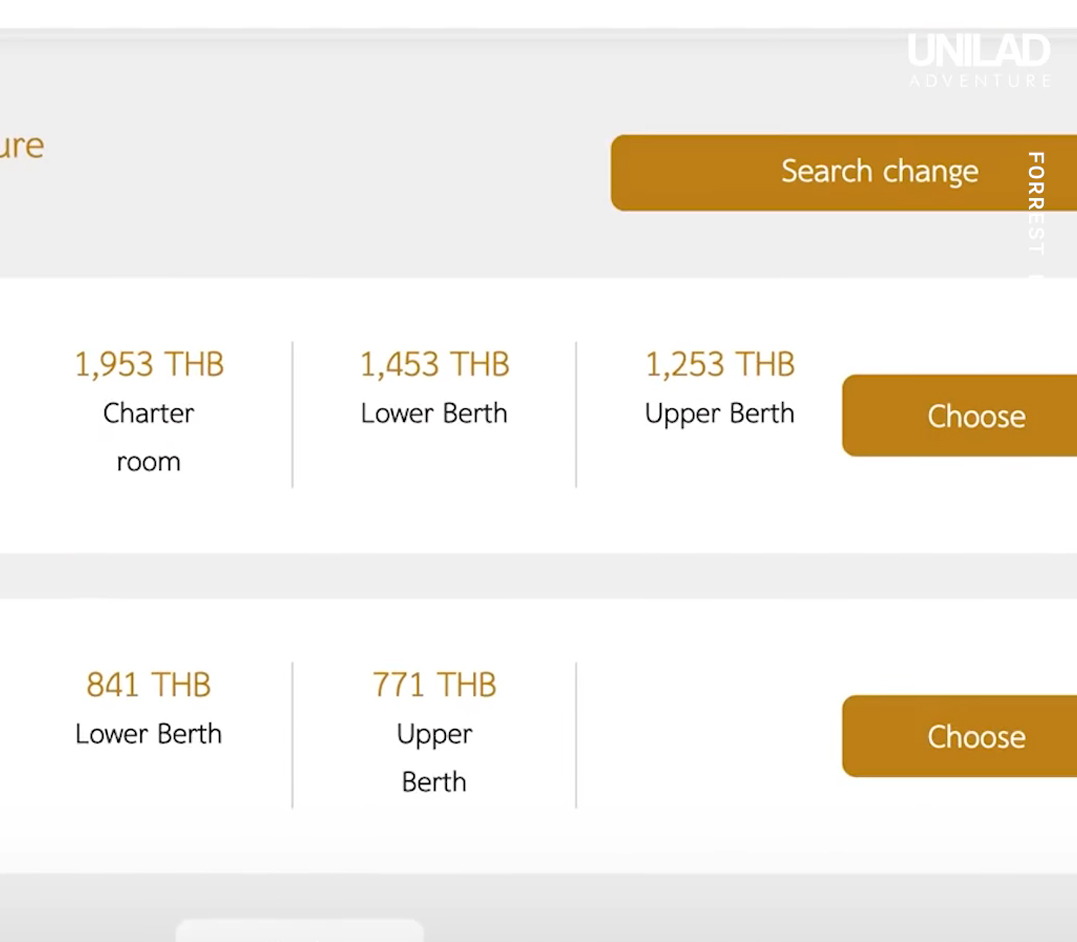Choose the first train with Charter room
1077x942 pixels.
[x=960, y=415]
